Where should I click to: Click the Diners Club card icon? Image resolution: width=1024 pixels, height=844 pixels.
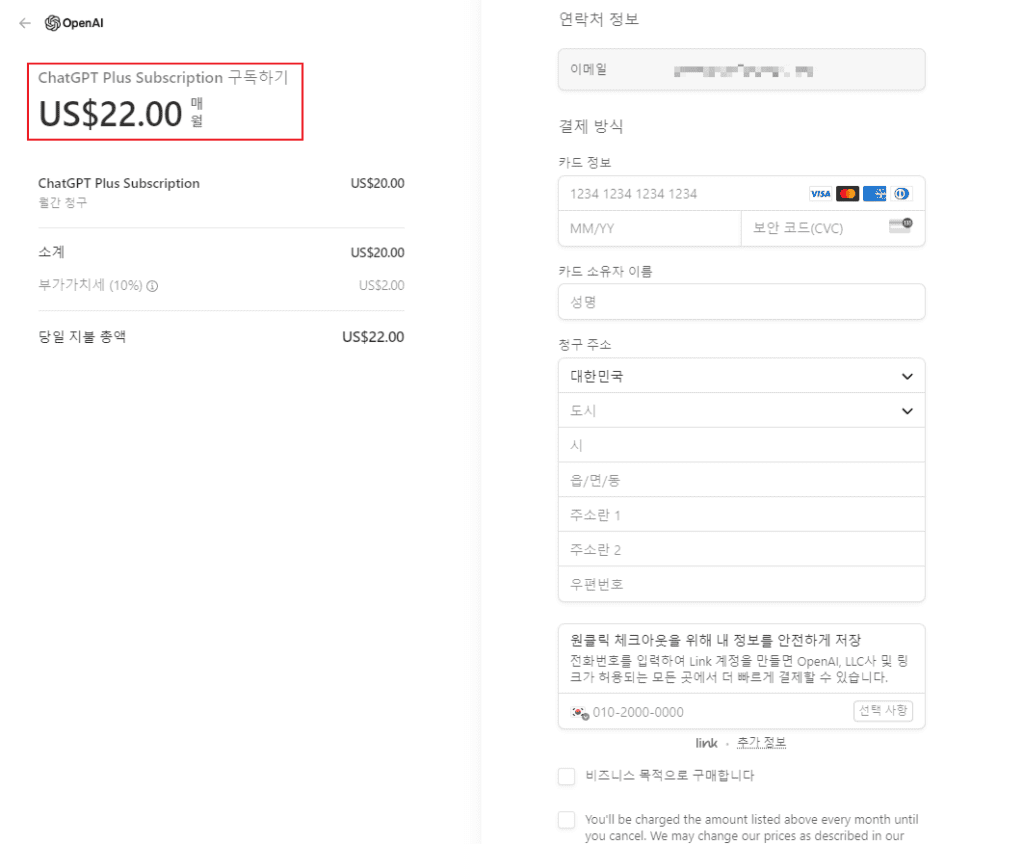902,194
